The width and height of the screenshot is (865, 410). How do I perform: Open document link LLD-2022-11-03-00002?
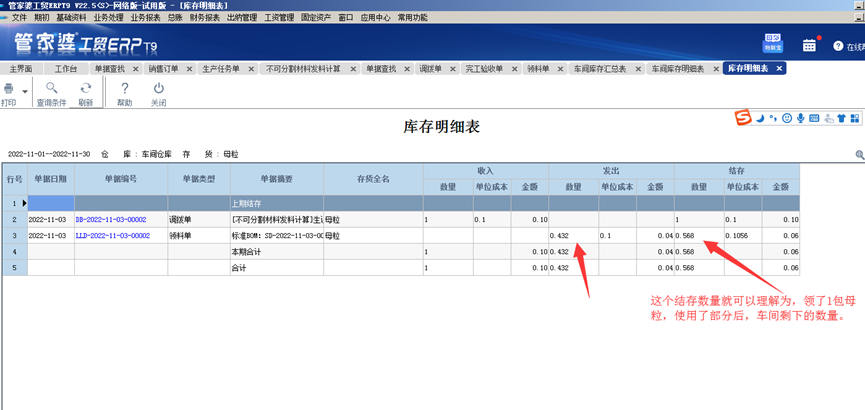pyautogui.click(x=113, y=236)
